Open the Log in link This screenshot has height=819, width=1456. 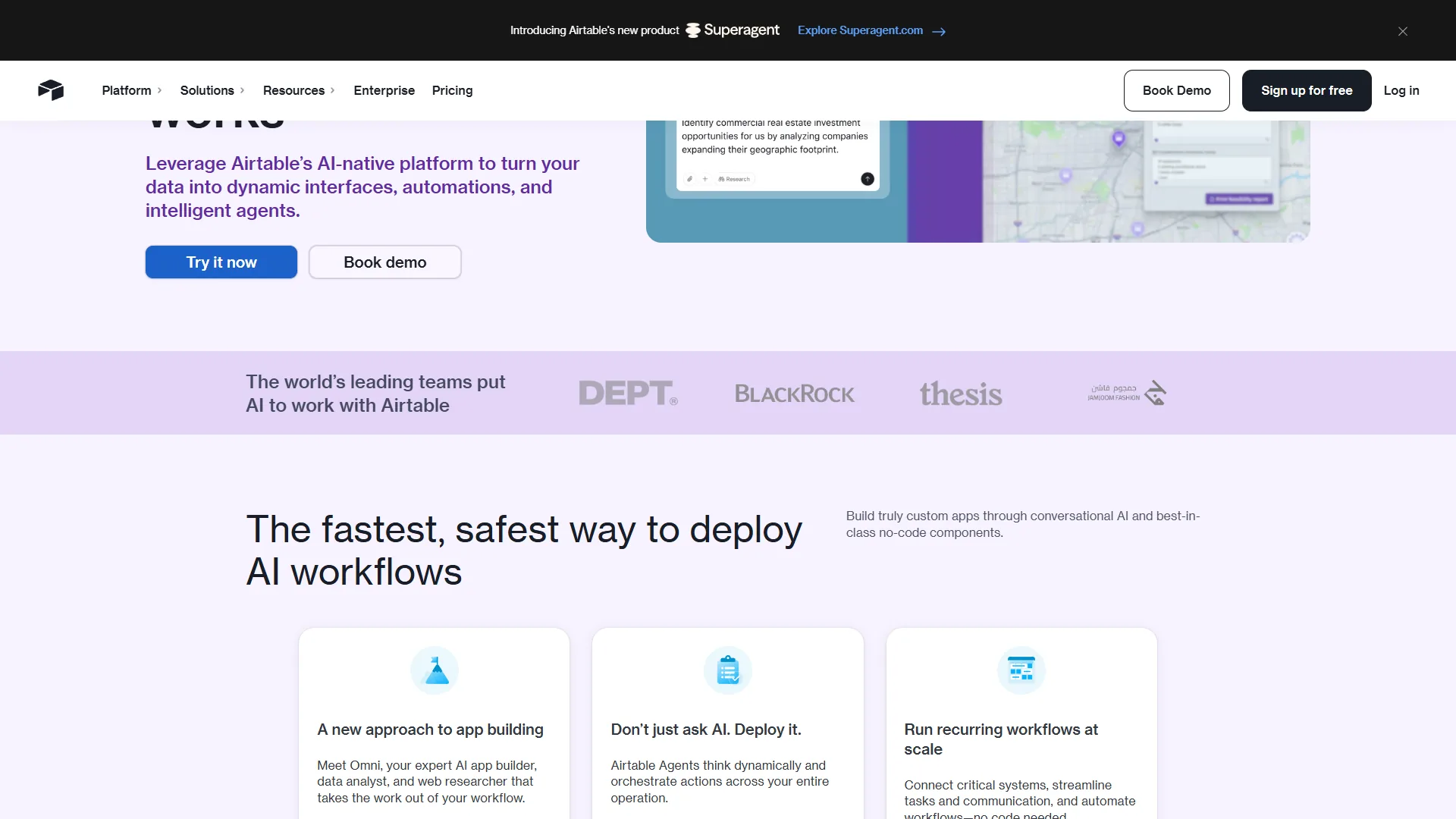tap(1401, 90)
